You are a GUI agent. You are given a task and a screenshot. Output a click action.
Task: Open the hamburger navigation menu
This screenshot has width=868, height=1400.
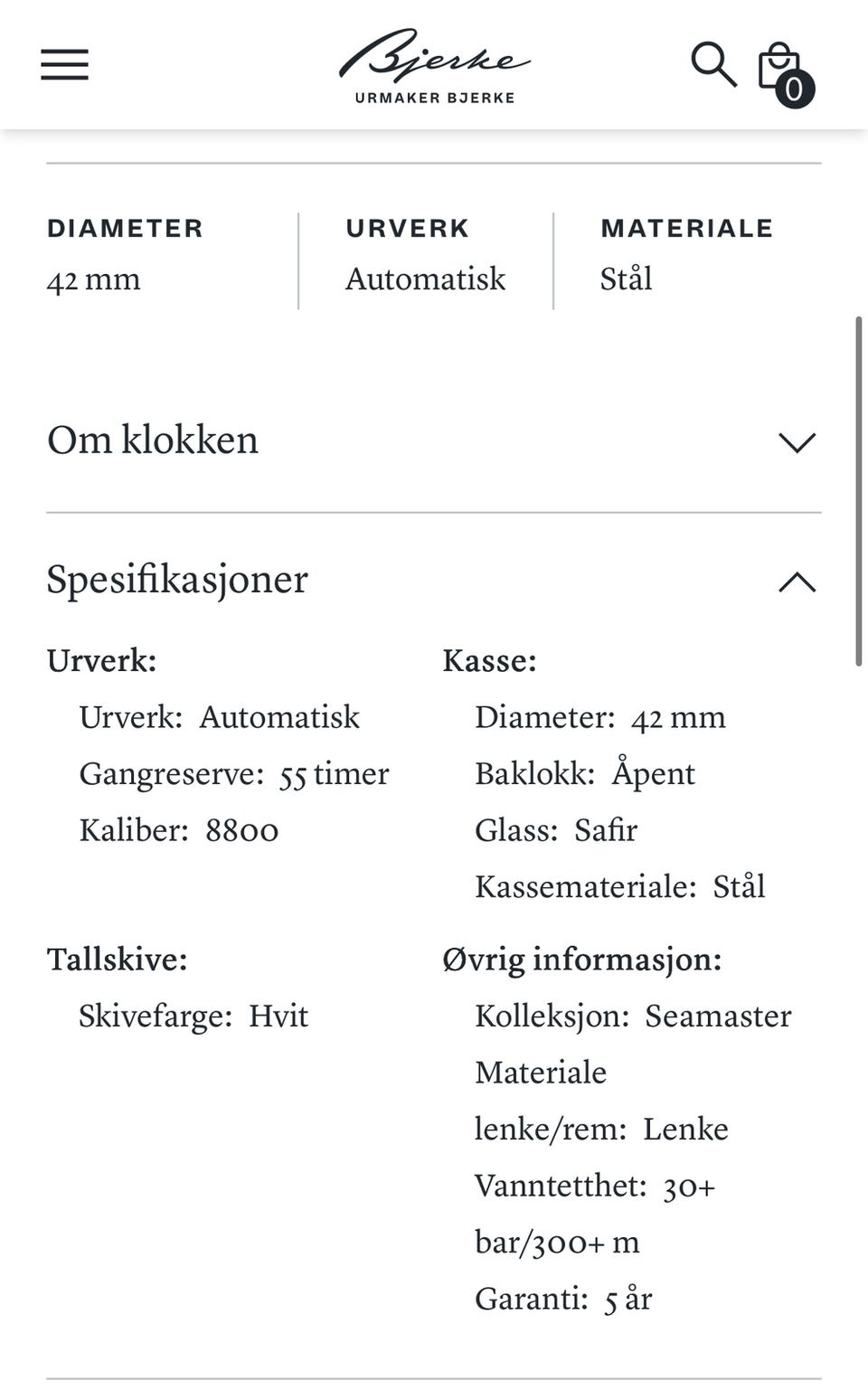64,65
